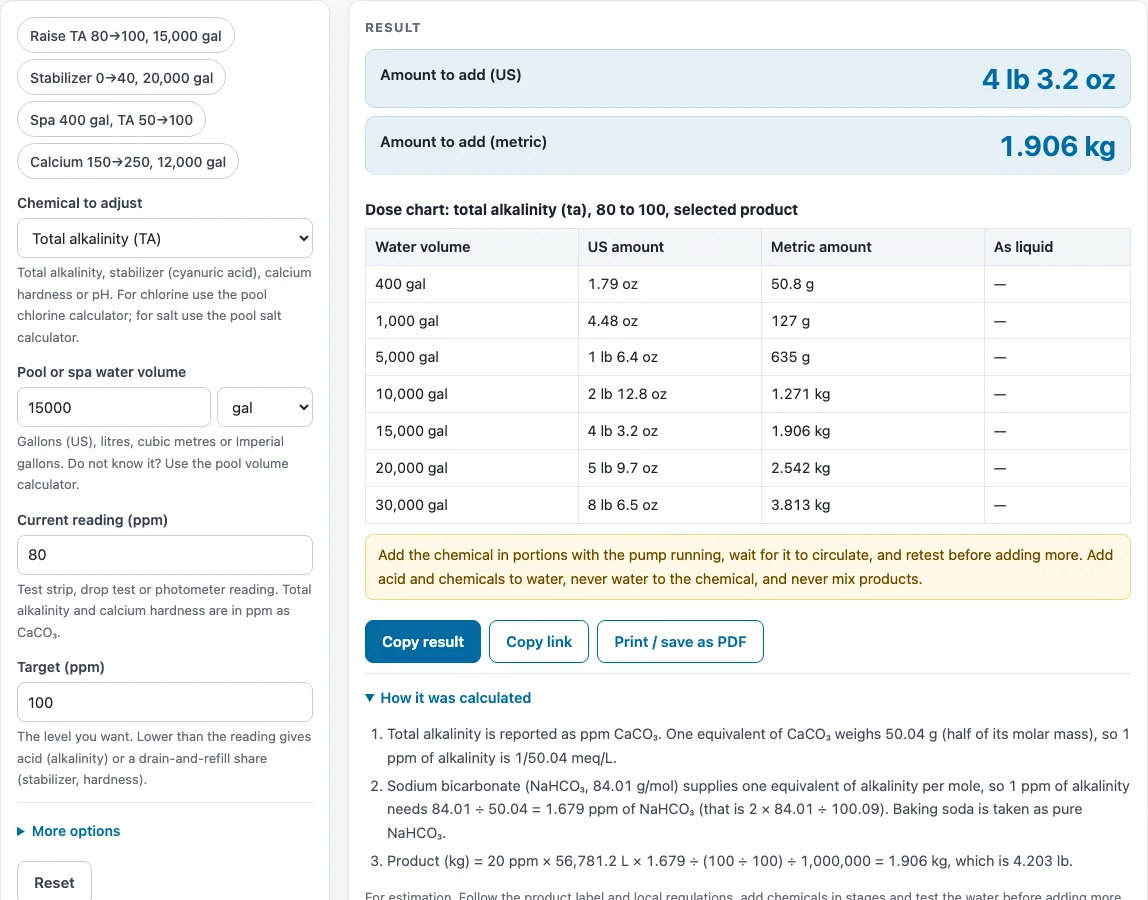Focus the water volume field showing 15000
Image resolution: width=1148 pixels, height=900 pixels.
pyautogui.click(x=114, y=407)
